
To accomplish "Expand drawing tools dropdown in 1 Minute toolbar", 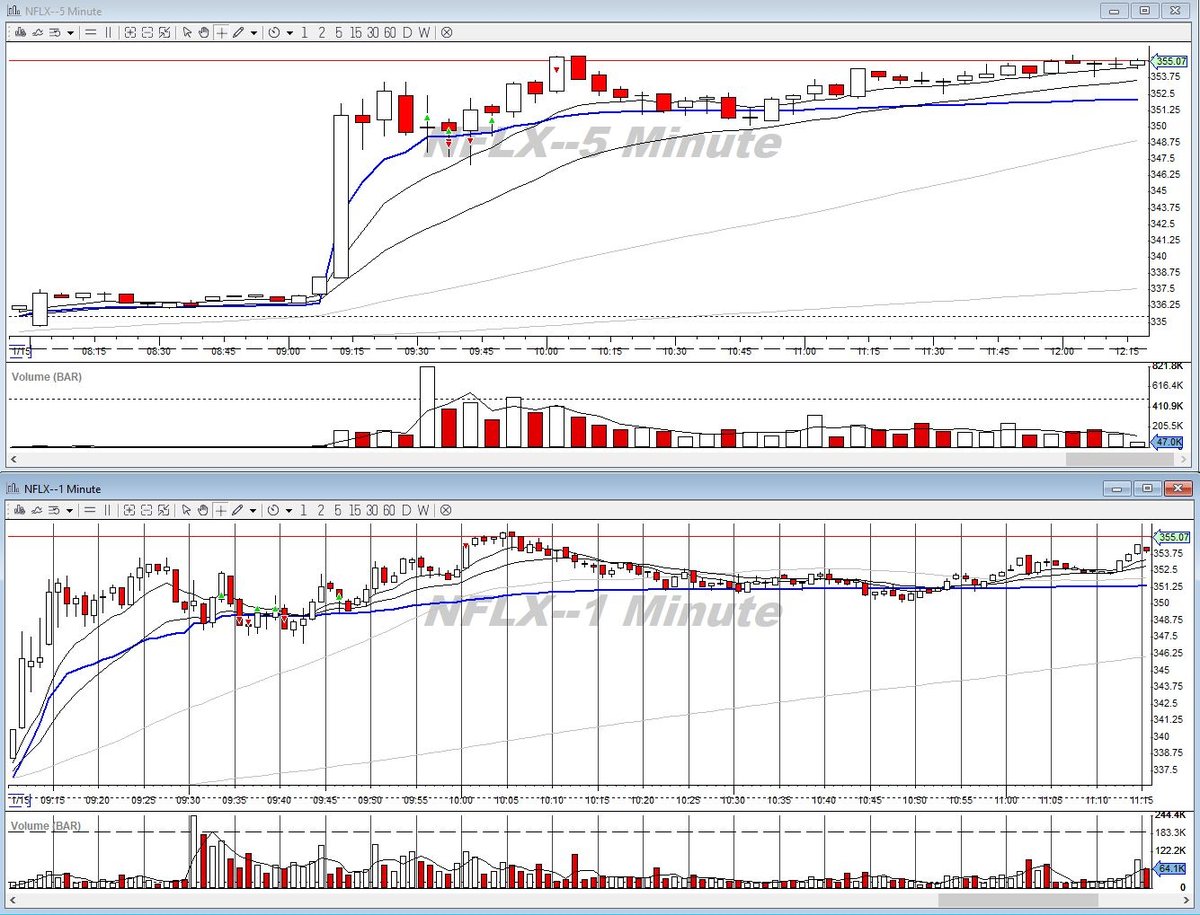I will tap(254, 510).
